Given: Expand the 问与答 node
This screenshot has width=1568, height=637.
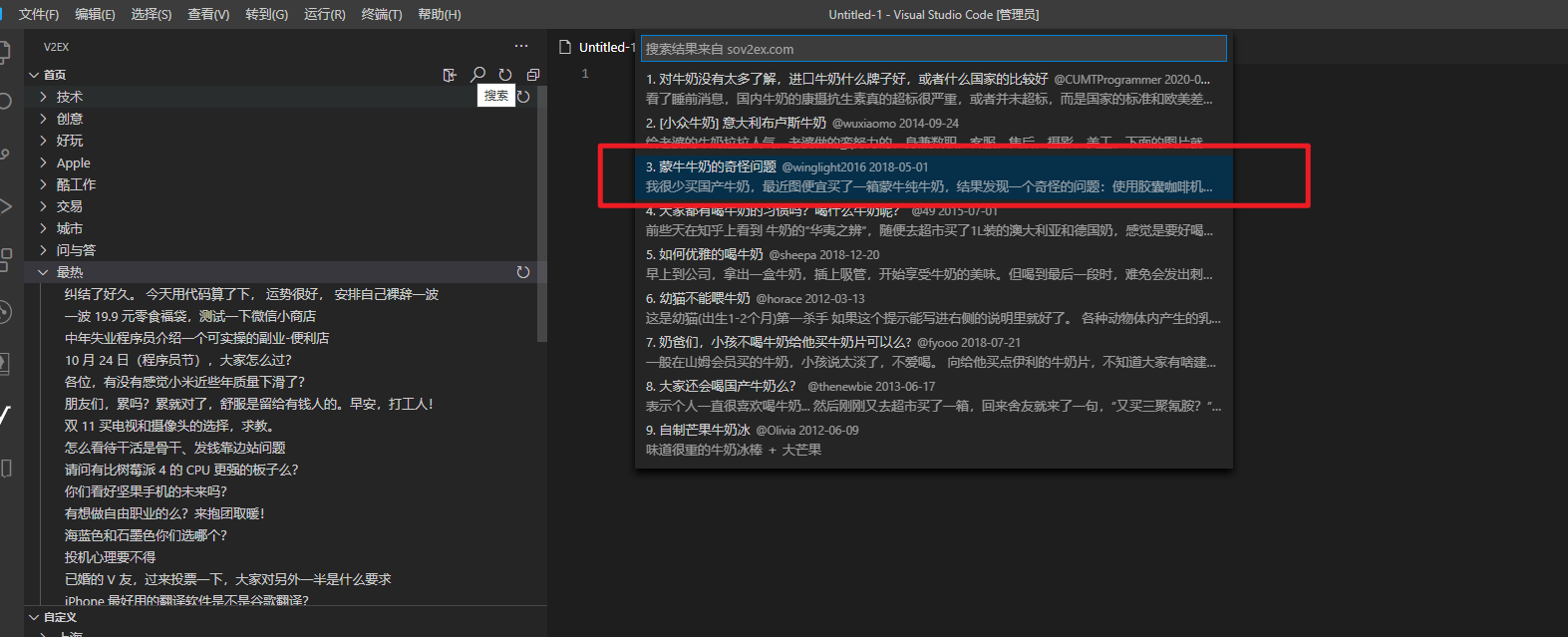Looking at the screenshot, I should tap(43, 250).
